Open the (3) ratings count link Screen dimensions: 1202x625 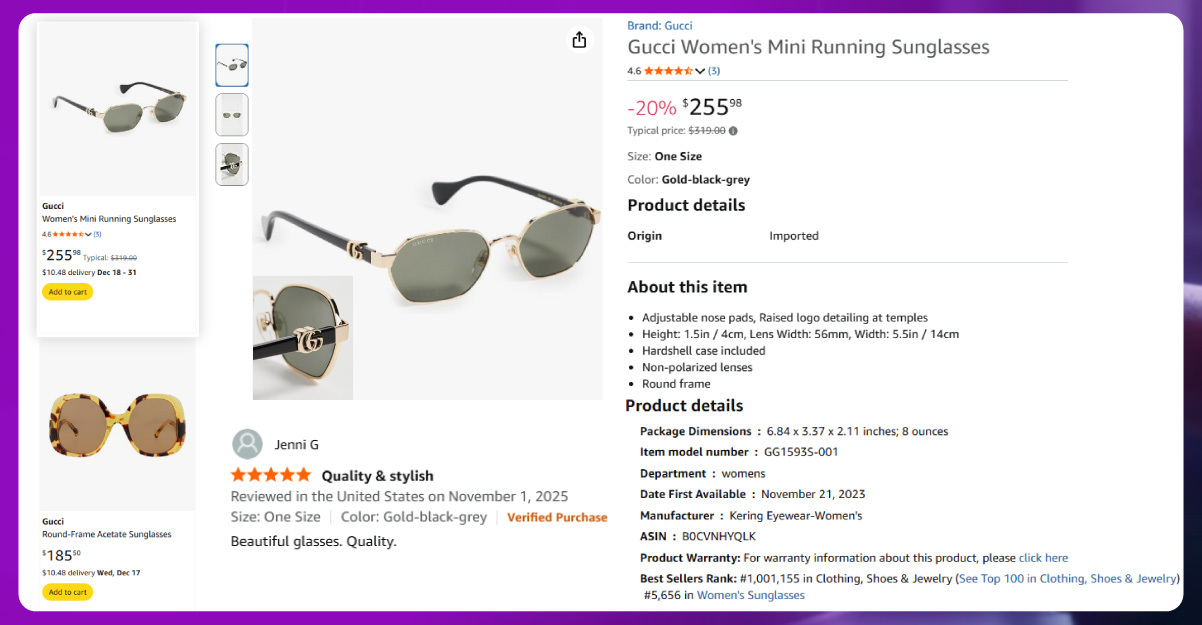[x=714, y=71]
